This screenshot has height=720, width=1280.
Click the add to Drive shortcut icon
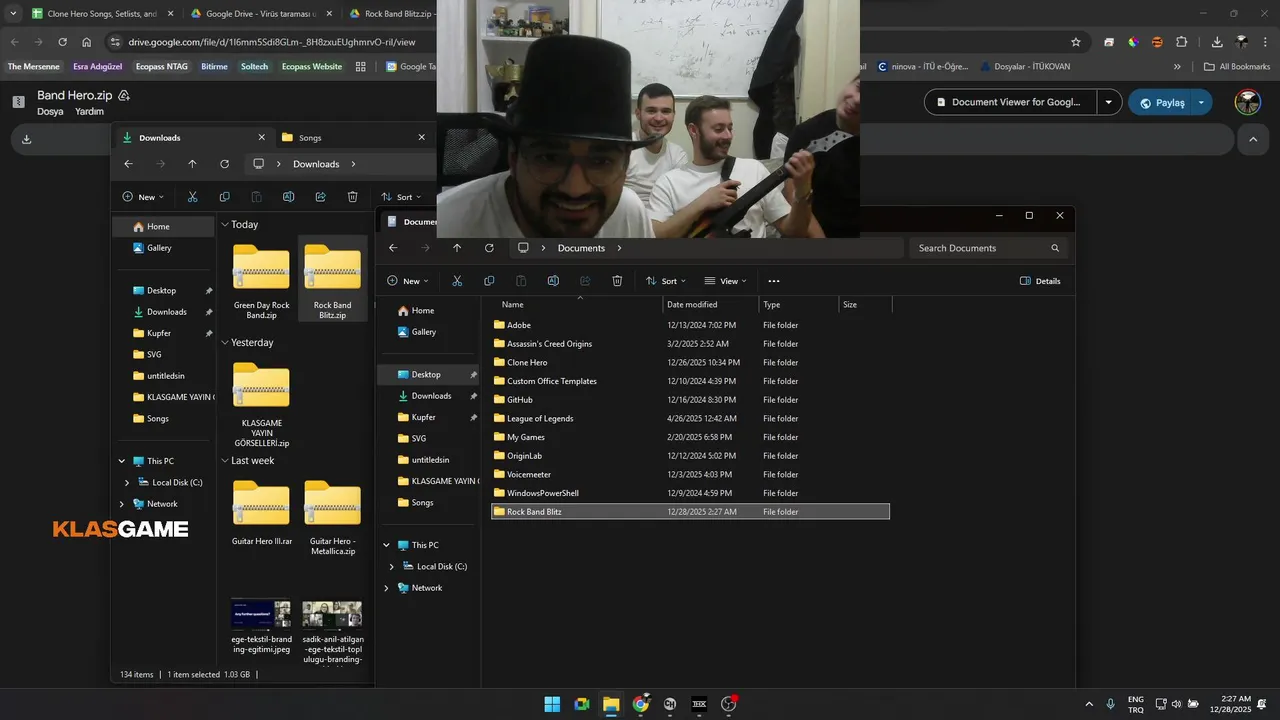click(124, 96)
